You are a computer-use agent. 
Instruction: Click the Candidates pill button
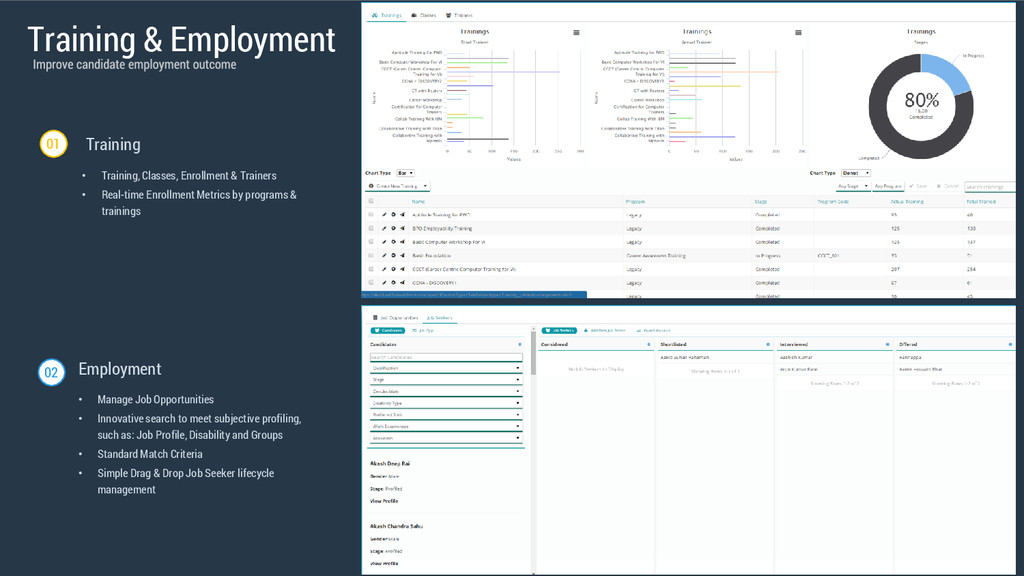[388, 330]
